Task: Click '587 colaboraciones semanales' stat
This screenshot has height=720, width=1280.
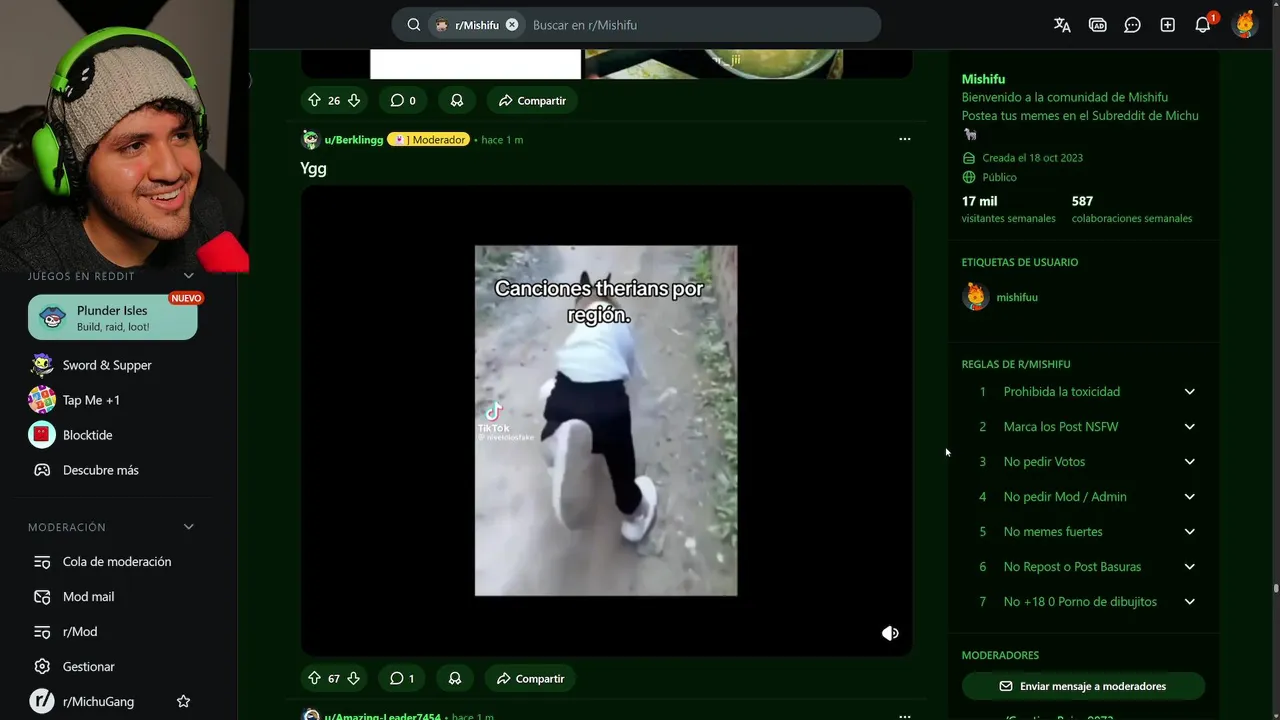Action: coord(1131,209)
